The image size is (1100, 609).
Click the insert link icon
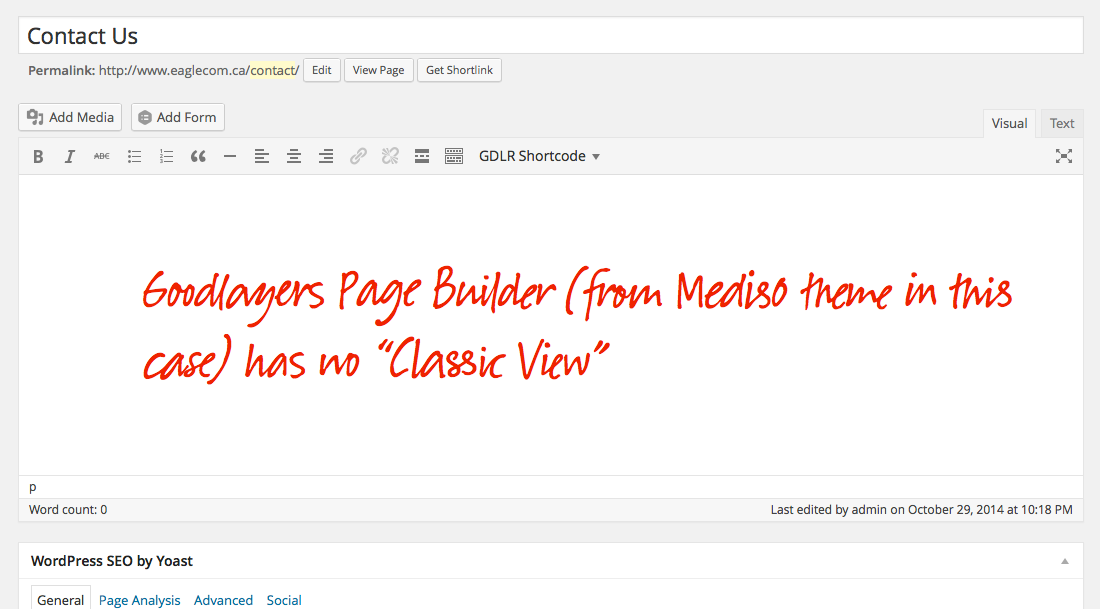click(x=358, y=156)
